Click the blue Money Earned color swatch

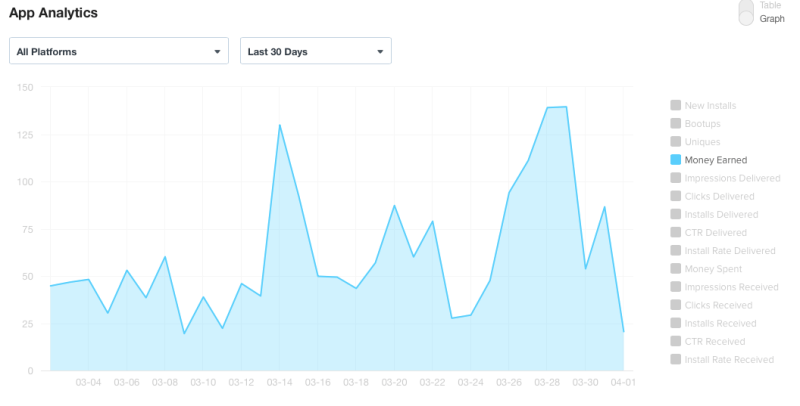tap(676, 160)
